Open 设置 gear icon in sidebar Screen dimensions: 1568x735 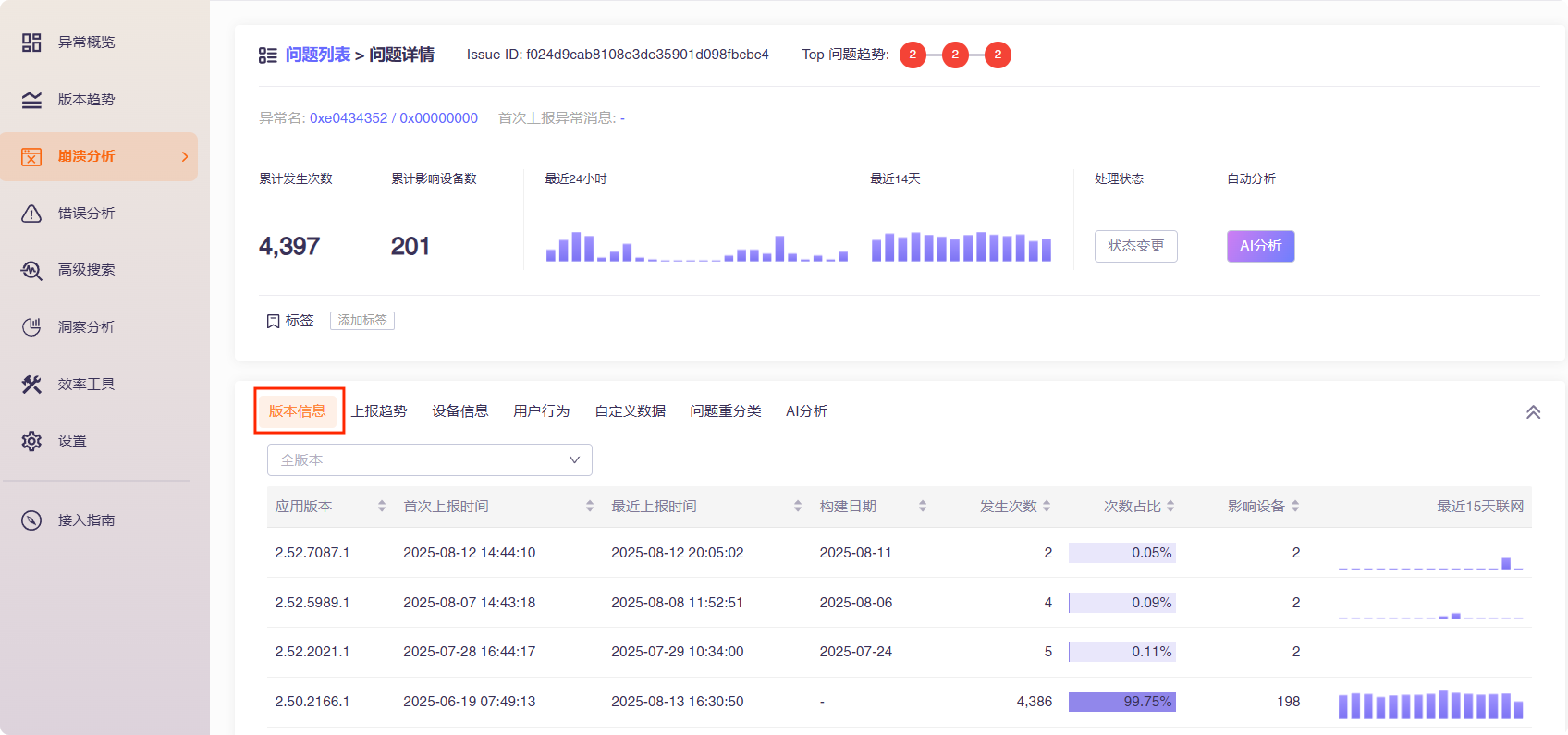[31, 441]
